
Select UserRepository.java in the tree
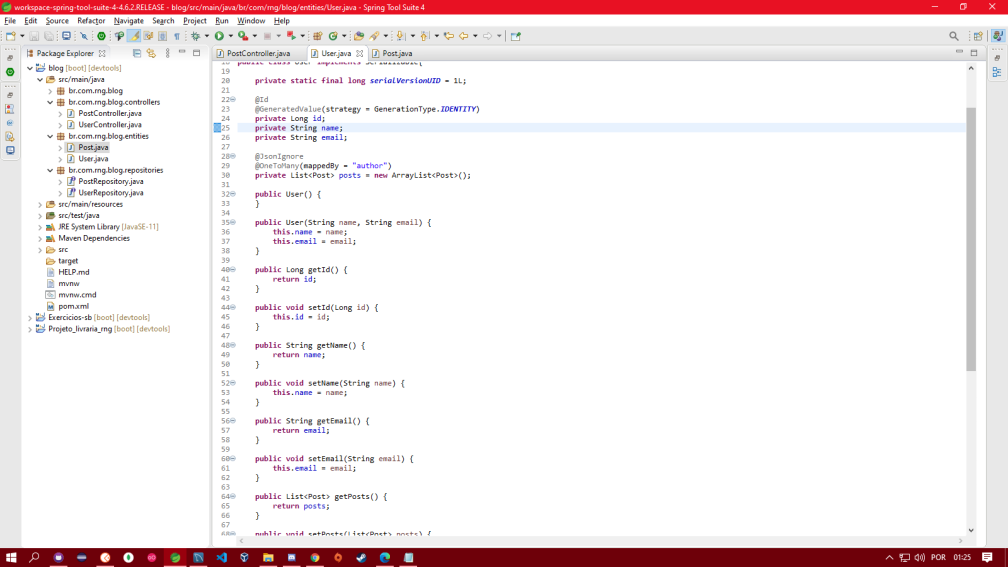tap(110, 193)
